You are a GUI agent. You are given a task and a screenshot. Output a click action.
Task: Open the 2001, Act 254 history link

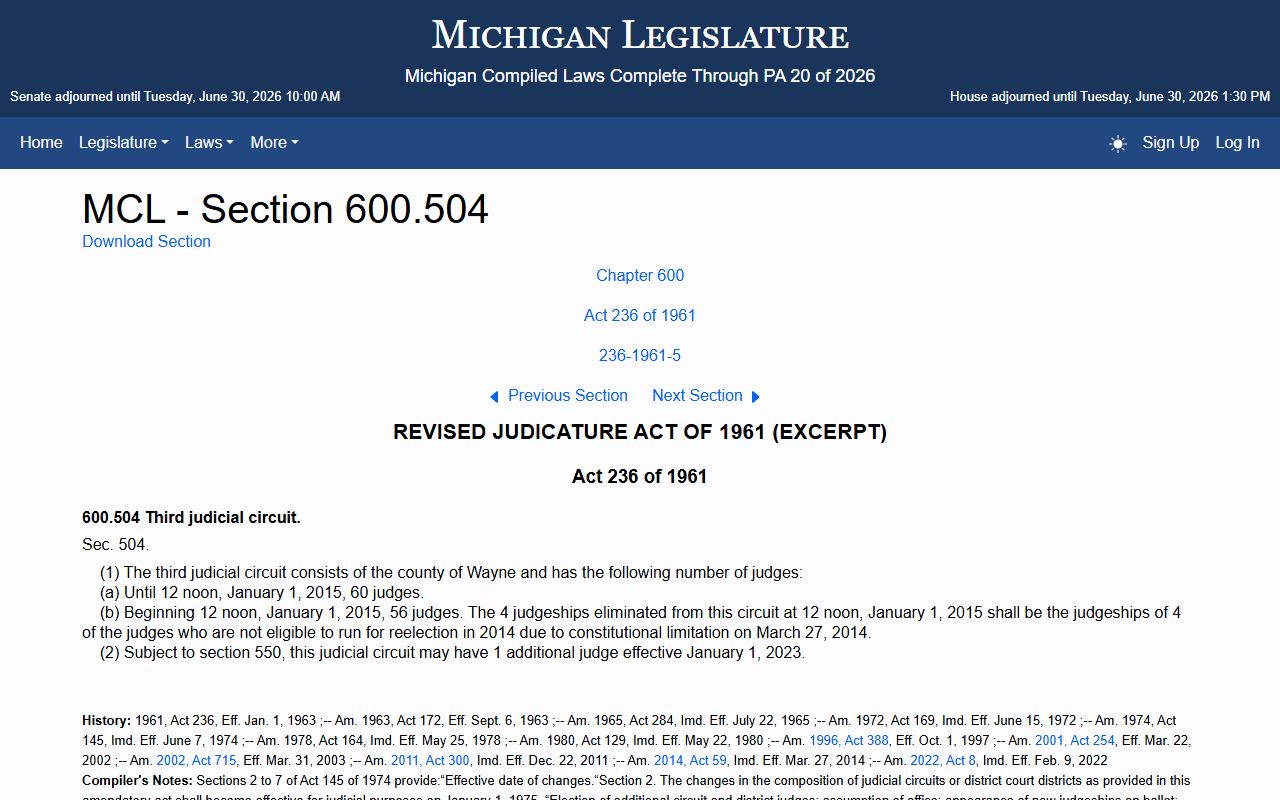[x=1074, y=740]
